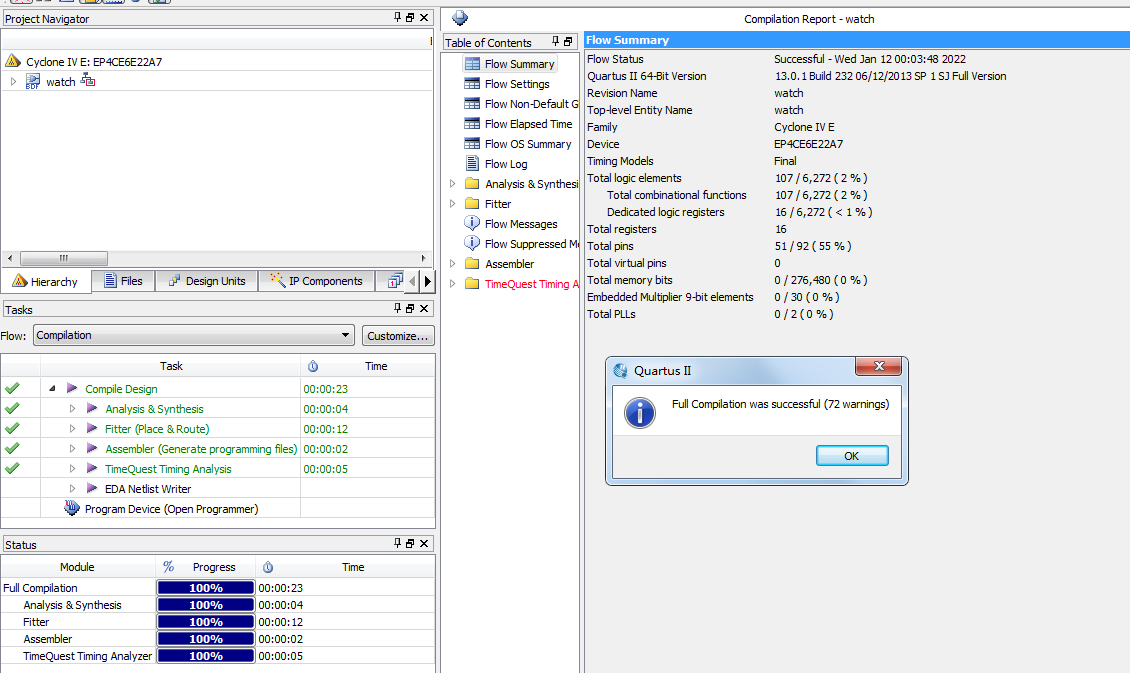
Task: Expand the Fitter (Place & Route) task
Action: click(x=72, y=429)
